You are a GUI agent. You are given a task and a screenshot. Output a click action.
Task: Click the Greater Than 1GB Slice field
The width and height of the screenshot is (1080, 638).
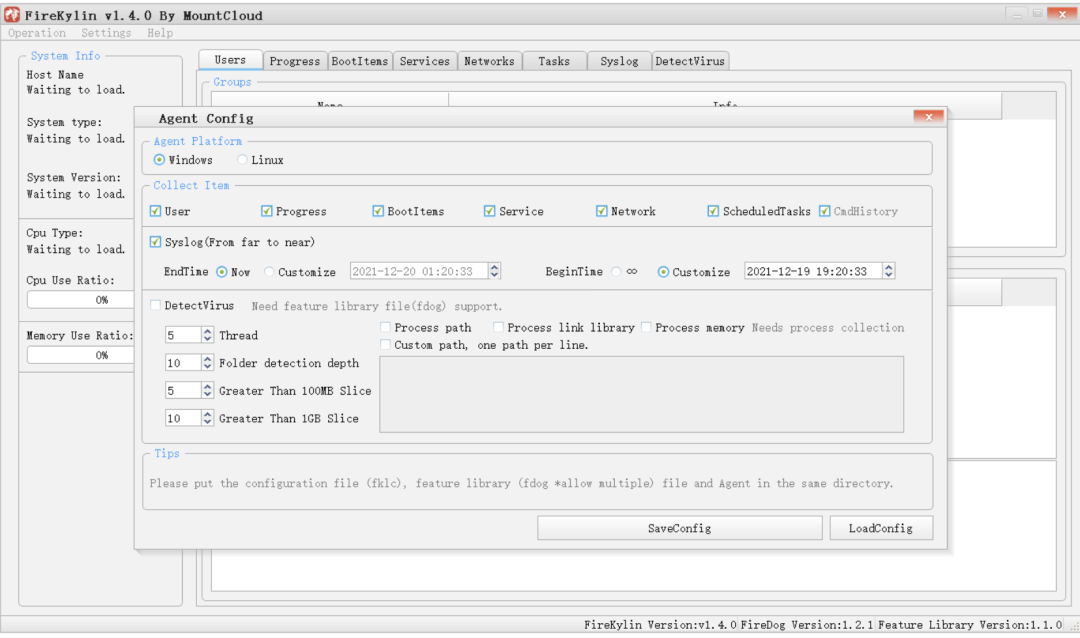[183, 418]
